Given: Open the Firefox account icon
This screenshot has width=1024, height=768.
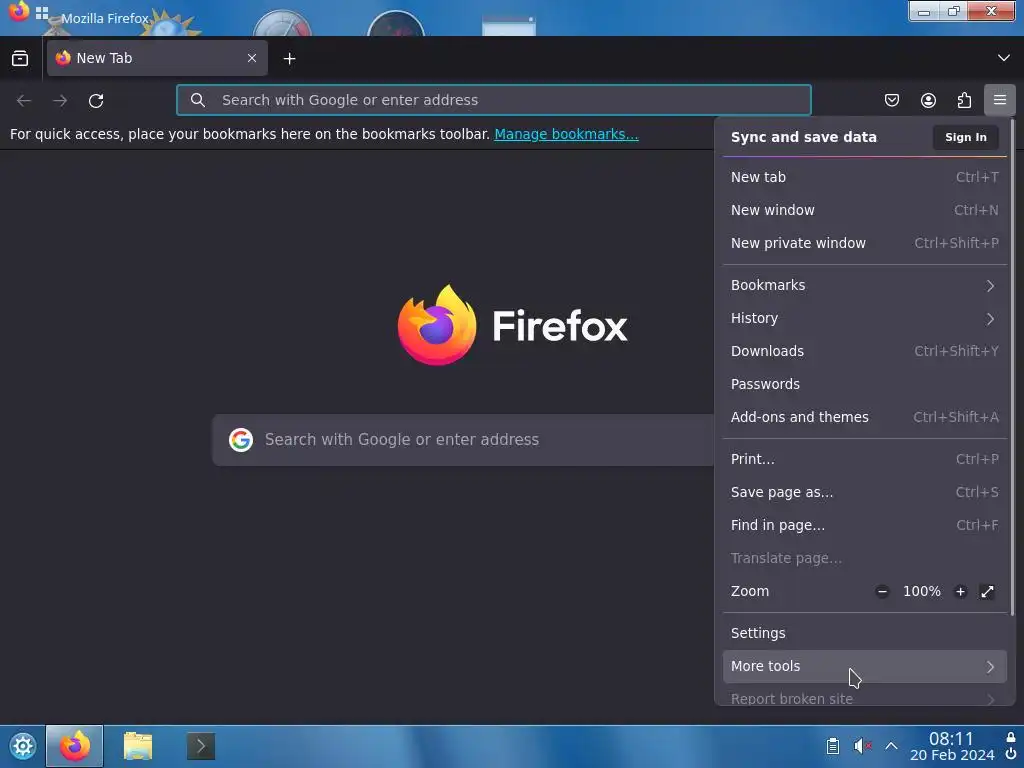Looking at the screenshot, I should coord(928,100).
